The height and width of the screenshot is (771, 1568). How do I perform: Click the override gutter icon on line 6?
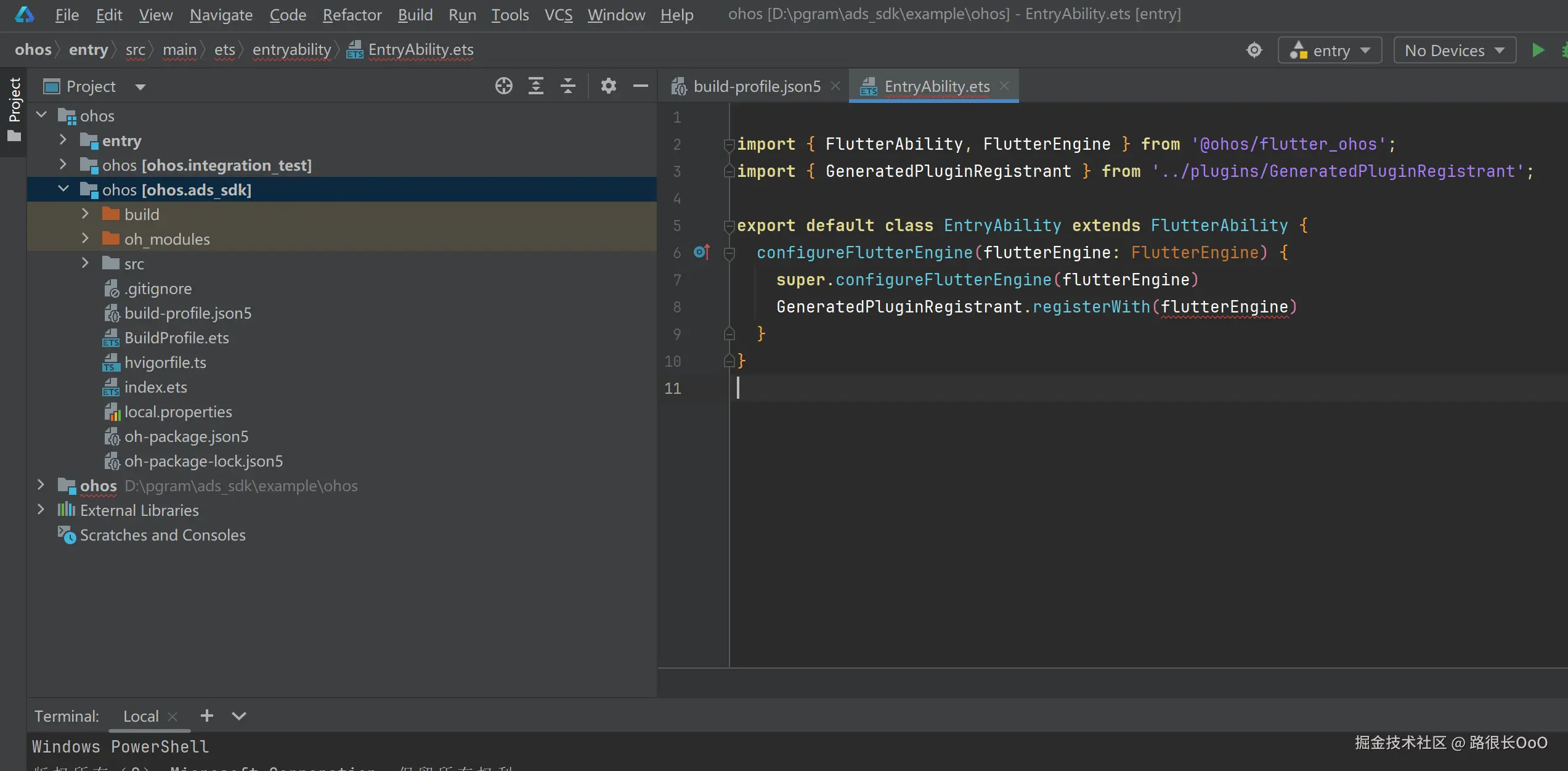[702, 252]
